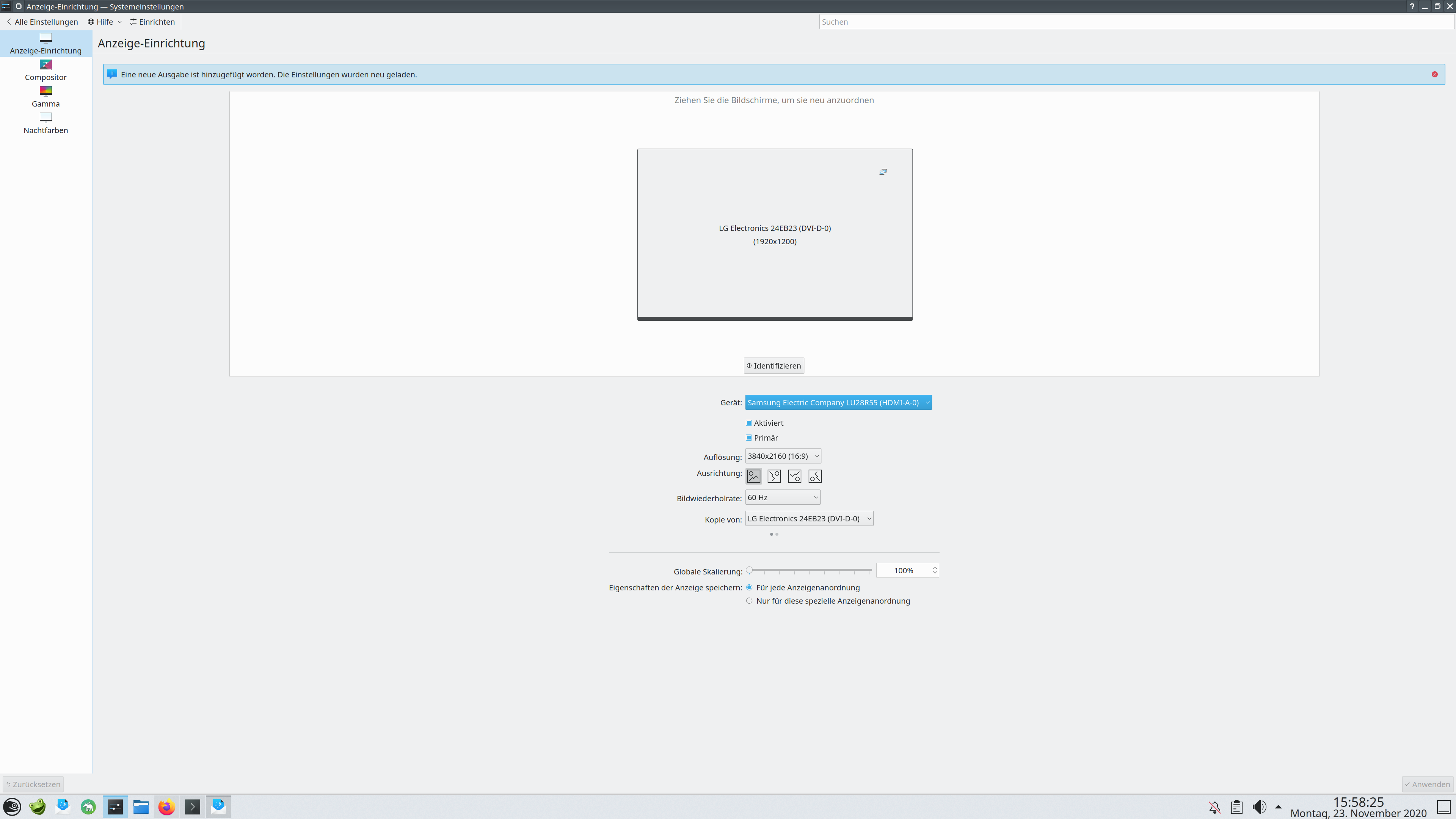Open the clipboard tray icon

coord(1237,807)
